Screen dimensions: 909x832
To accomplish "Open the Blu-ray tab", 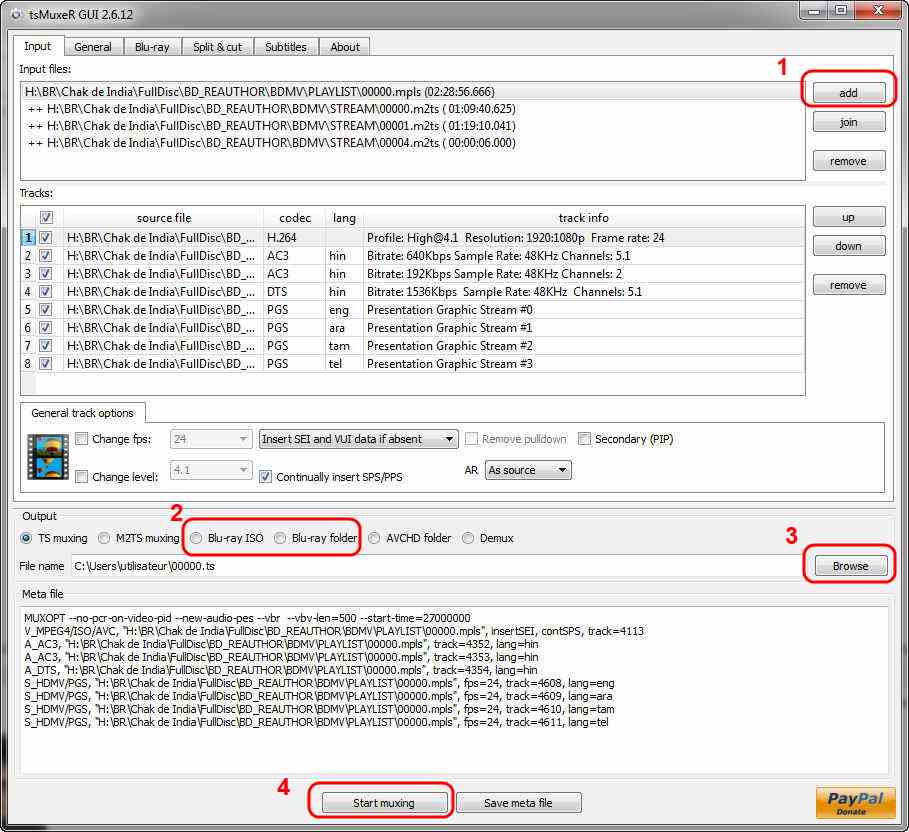I will [x=152, y=47].
